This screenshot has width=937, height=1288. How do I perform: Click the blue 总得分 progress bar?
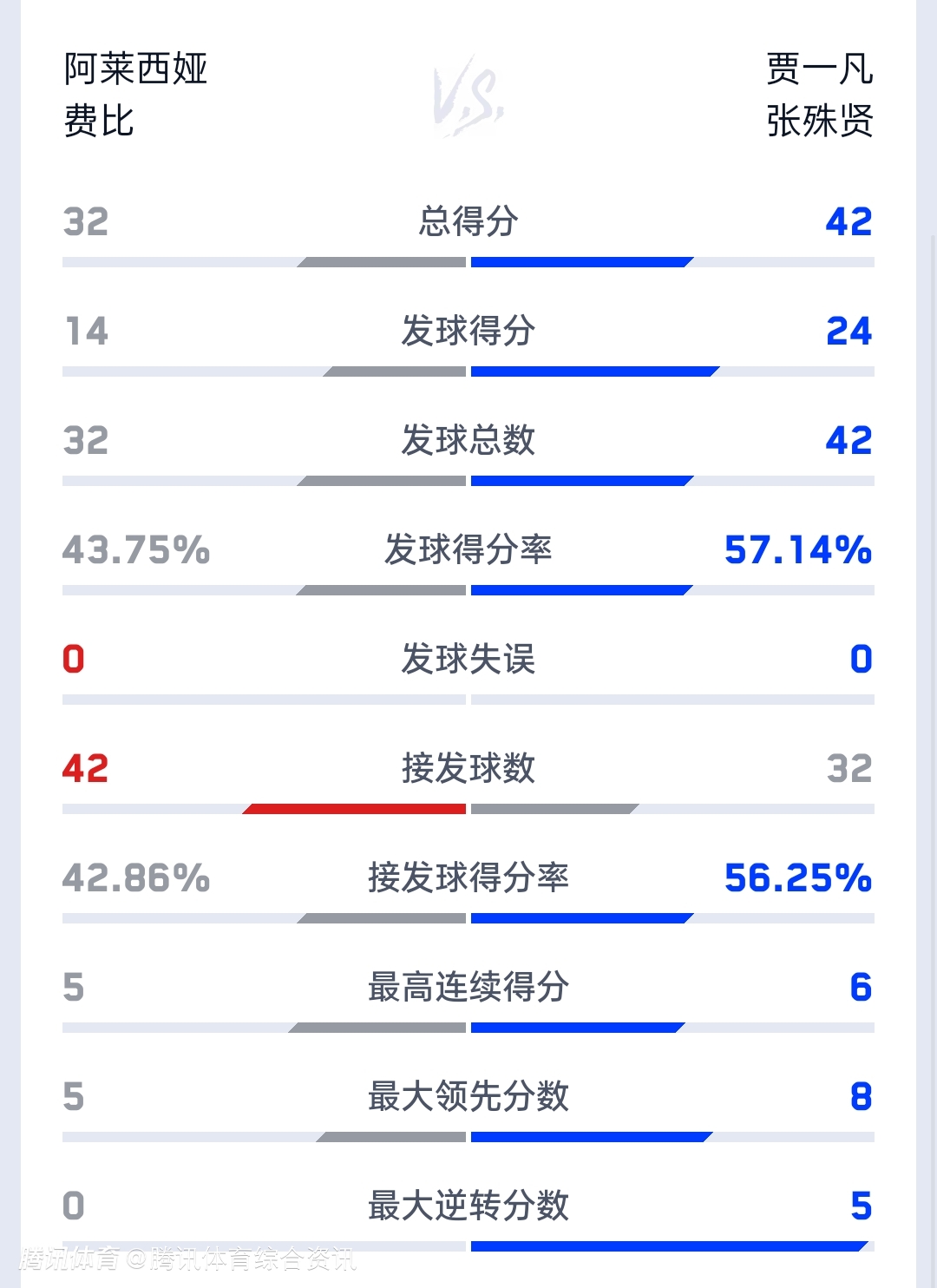582,262
